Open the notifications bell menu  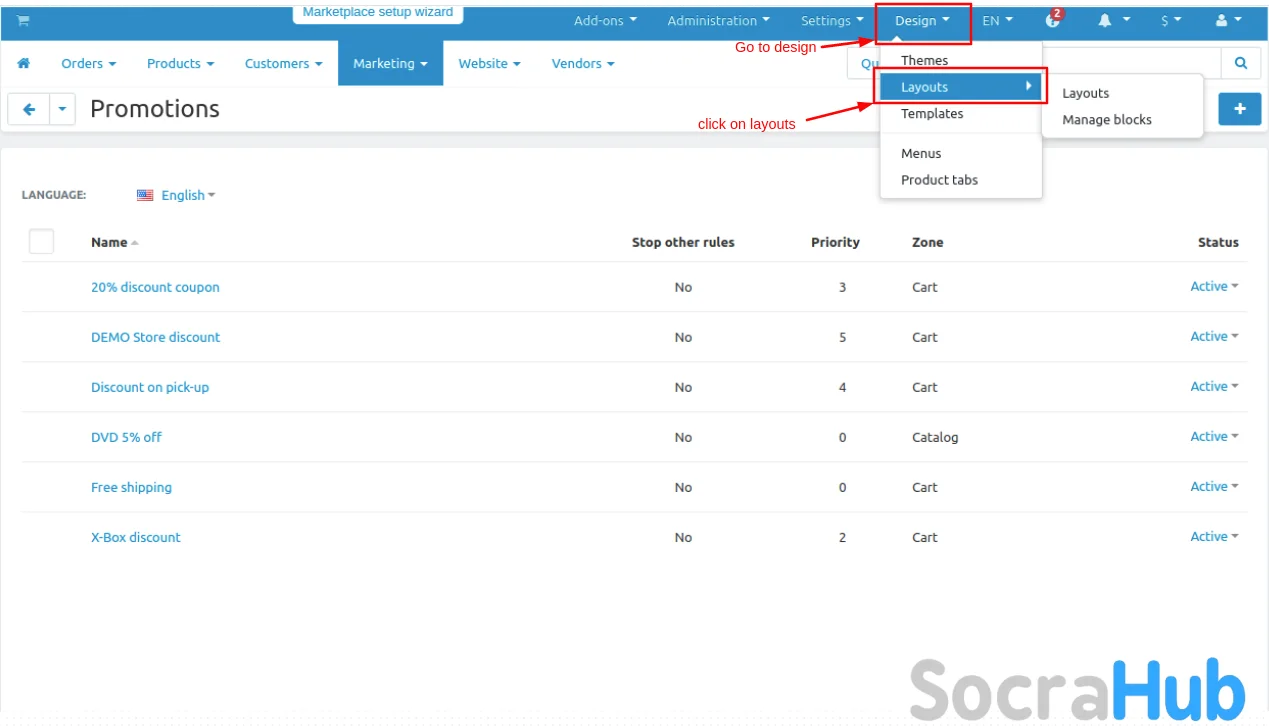pos(1113,20)
